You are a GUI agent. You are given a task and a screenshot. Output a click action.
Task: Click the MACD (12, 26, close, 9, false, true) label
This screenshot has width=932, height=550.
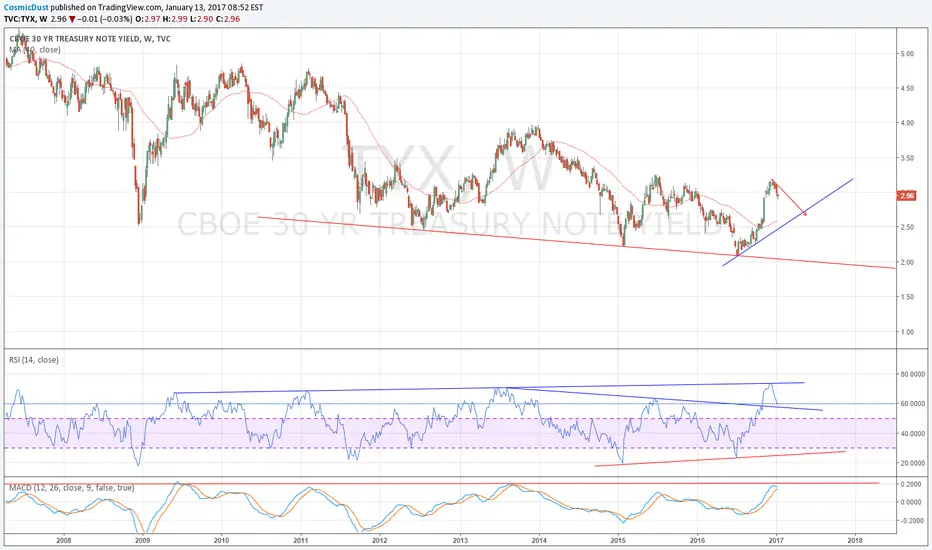[71, 488]
